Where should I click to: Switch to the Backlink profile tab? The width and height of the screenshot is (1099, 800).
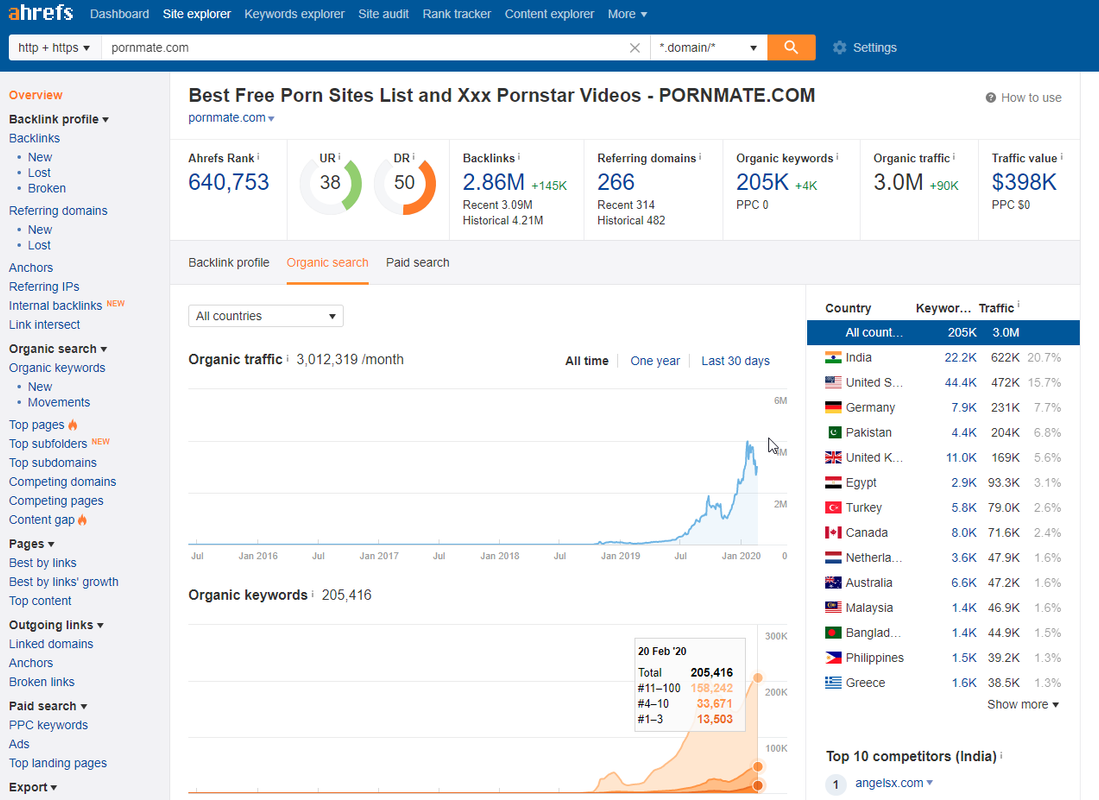click(228, 263)
